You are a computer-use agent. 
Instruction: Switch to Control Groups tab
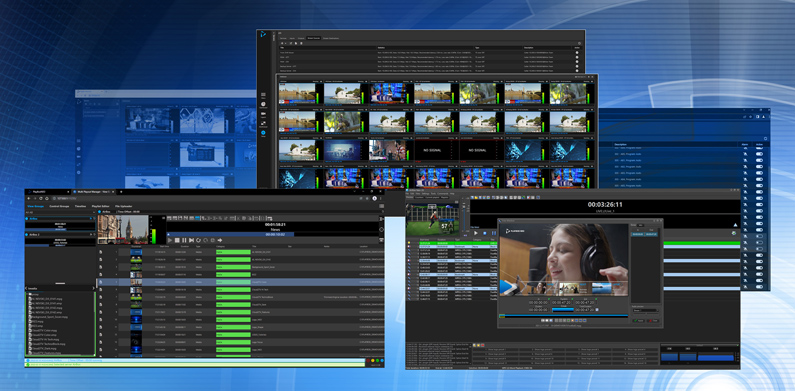click(59, 206)
